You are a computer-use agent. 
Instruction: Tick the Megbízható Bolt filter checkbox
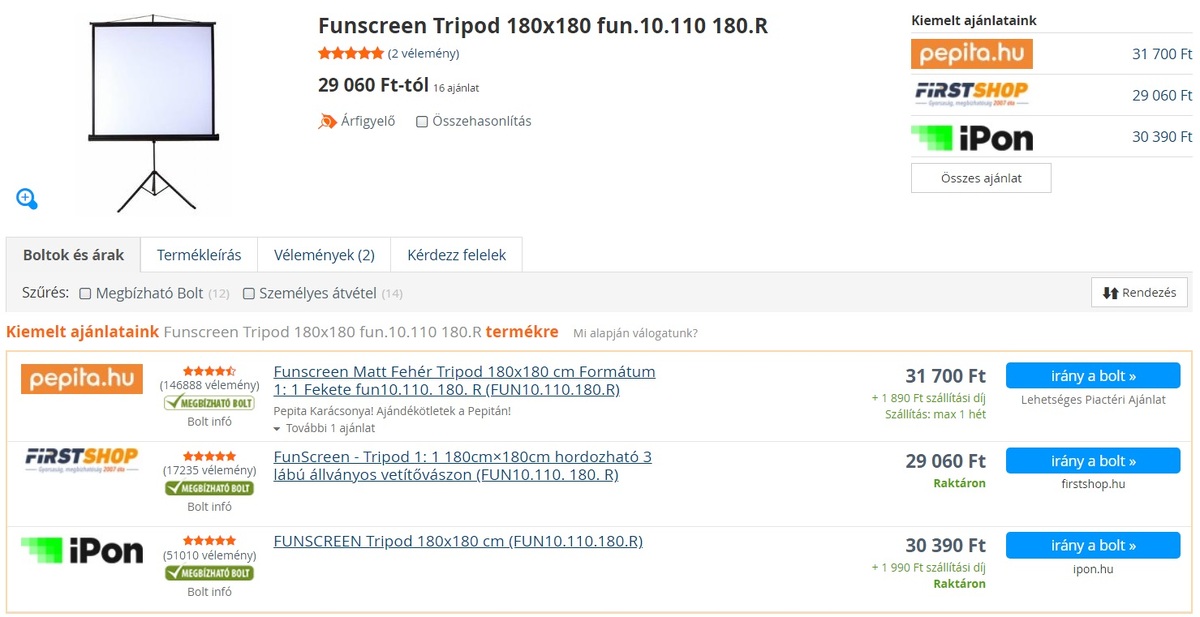coord(85,294)
